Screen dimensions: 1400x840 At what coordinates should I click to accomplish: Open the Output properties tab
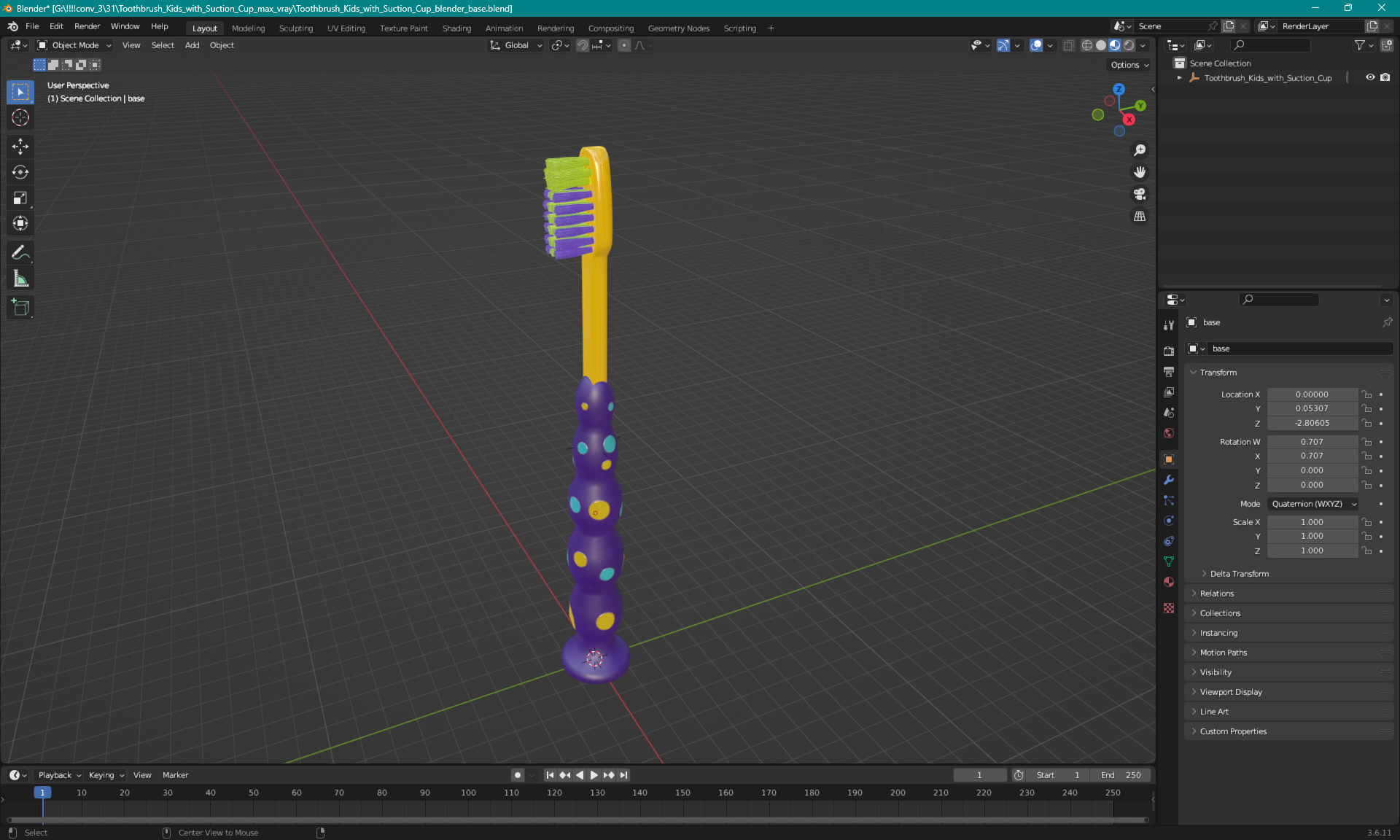[x=1169, y=371]
